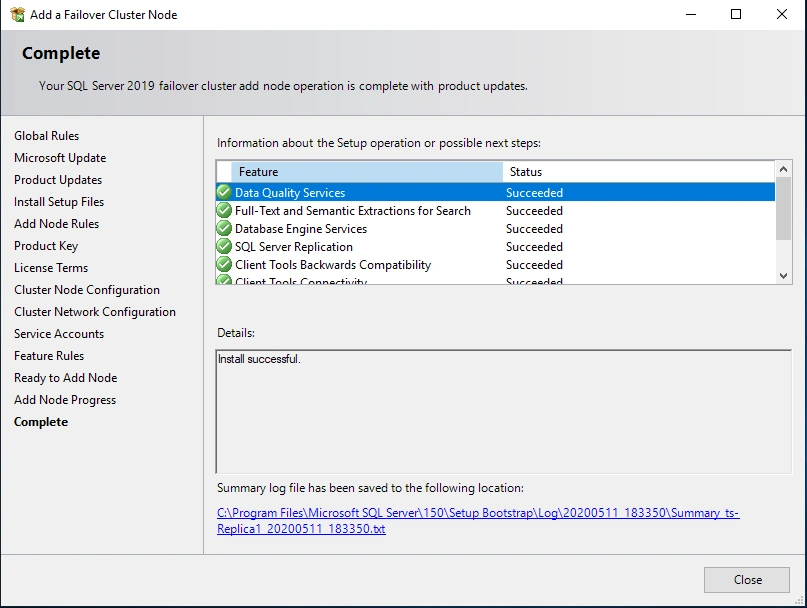Select Full-Text and Semantic Extractions for Search row

click(495, 210)
